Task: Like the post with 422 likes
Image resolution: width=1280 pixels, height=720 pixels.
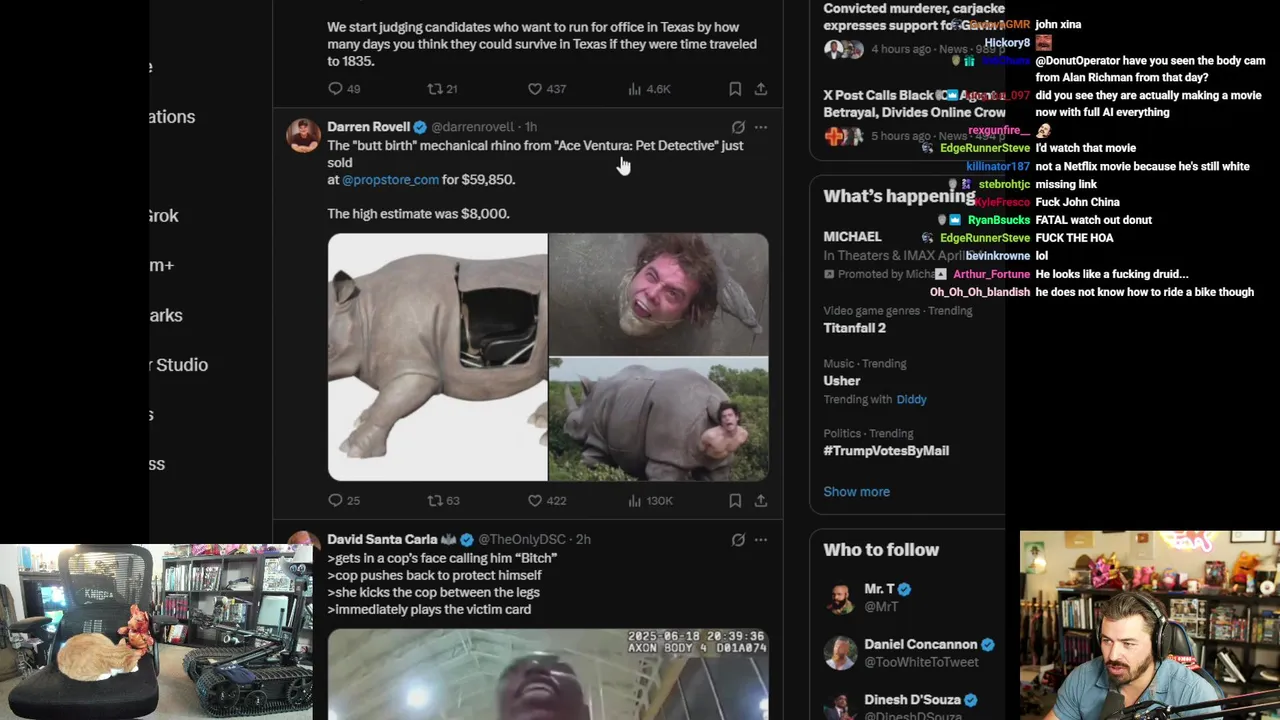Action: tap(535, 500)
